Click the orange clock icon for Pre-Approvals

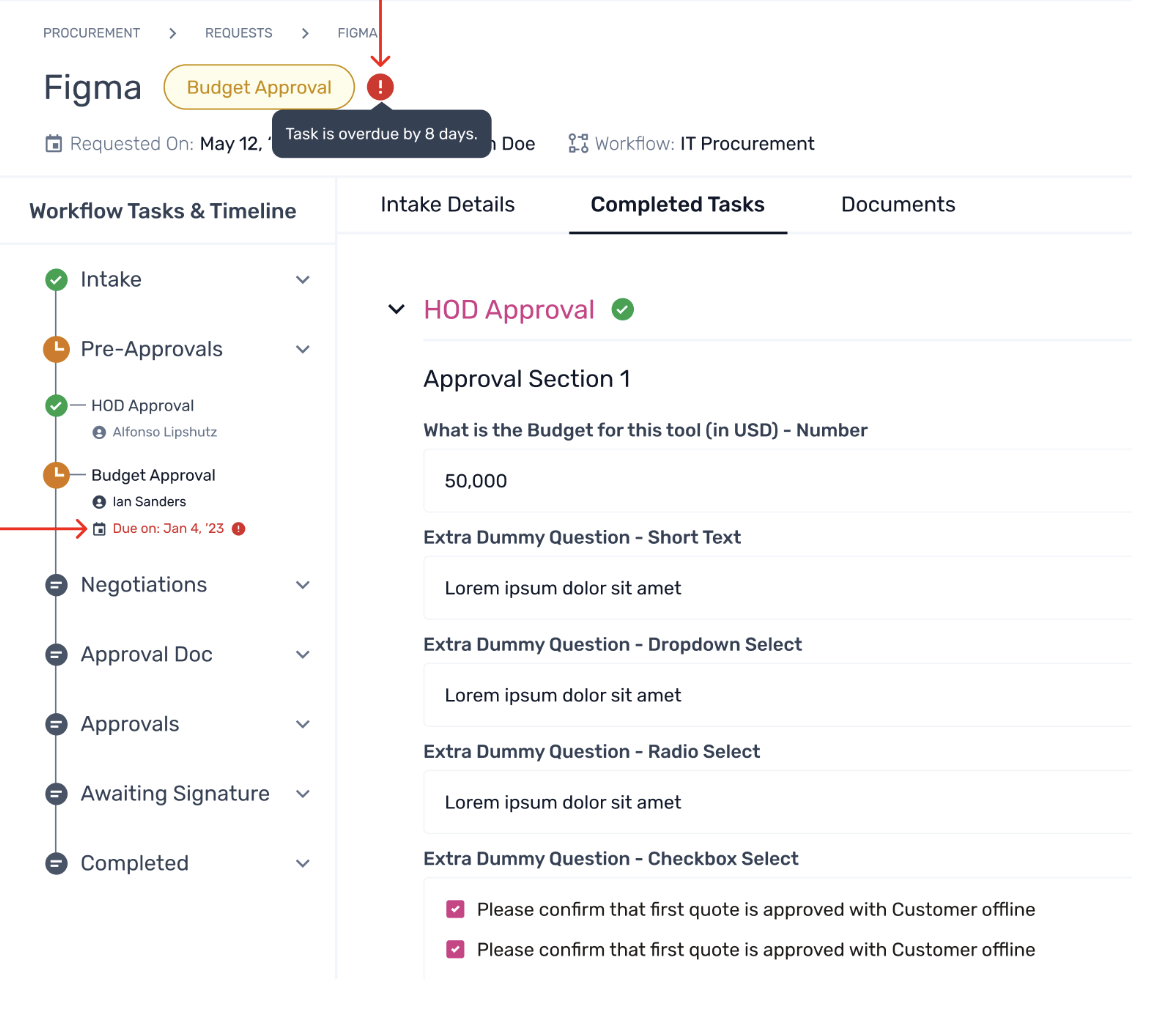click(x=56, y=349)
